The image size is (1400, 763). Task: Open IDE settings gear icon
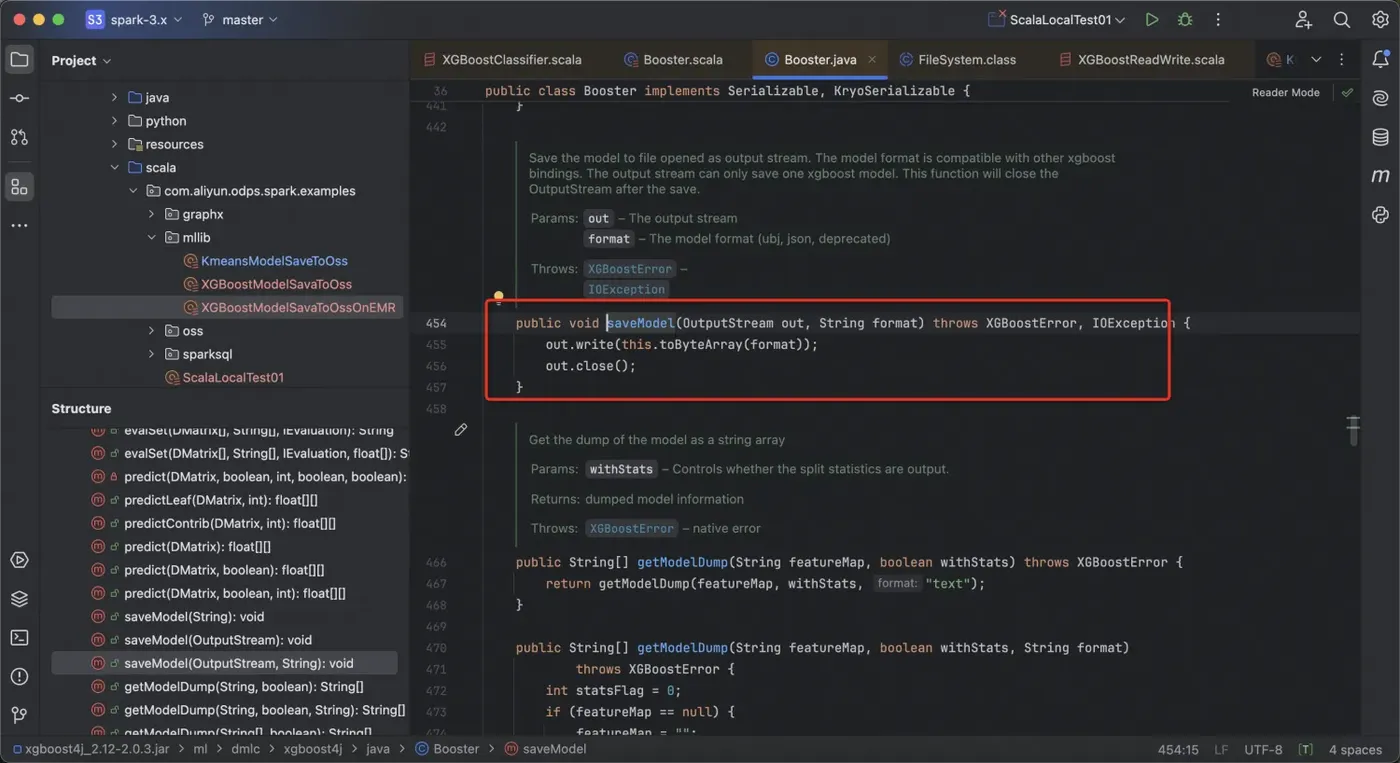pos(1380,20)
